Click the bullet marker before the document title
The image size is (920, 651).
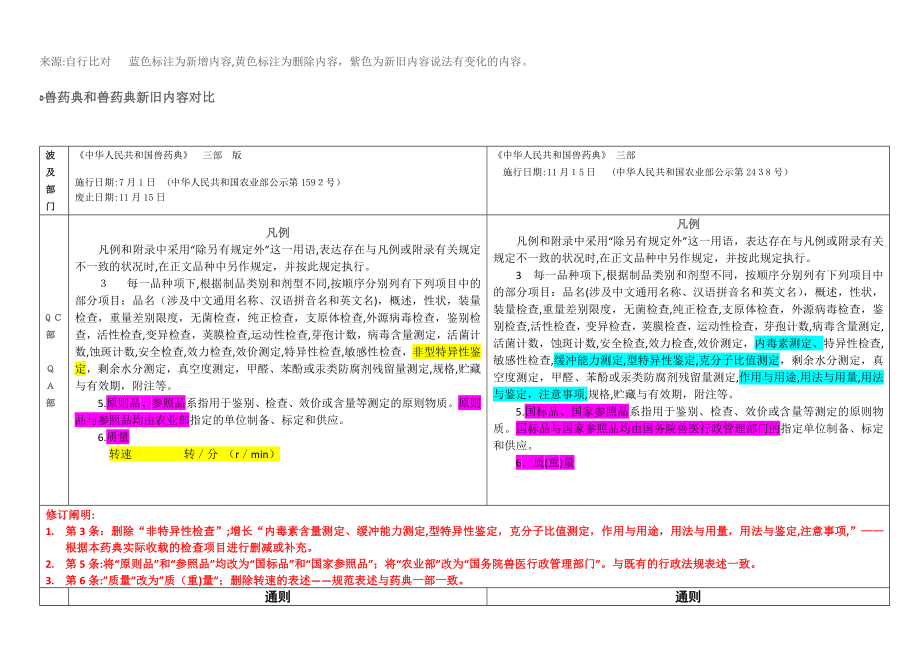41,98
